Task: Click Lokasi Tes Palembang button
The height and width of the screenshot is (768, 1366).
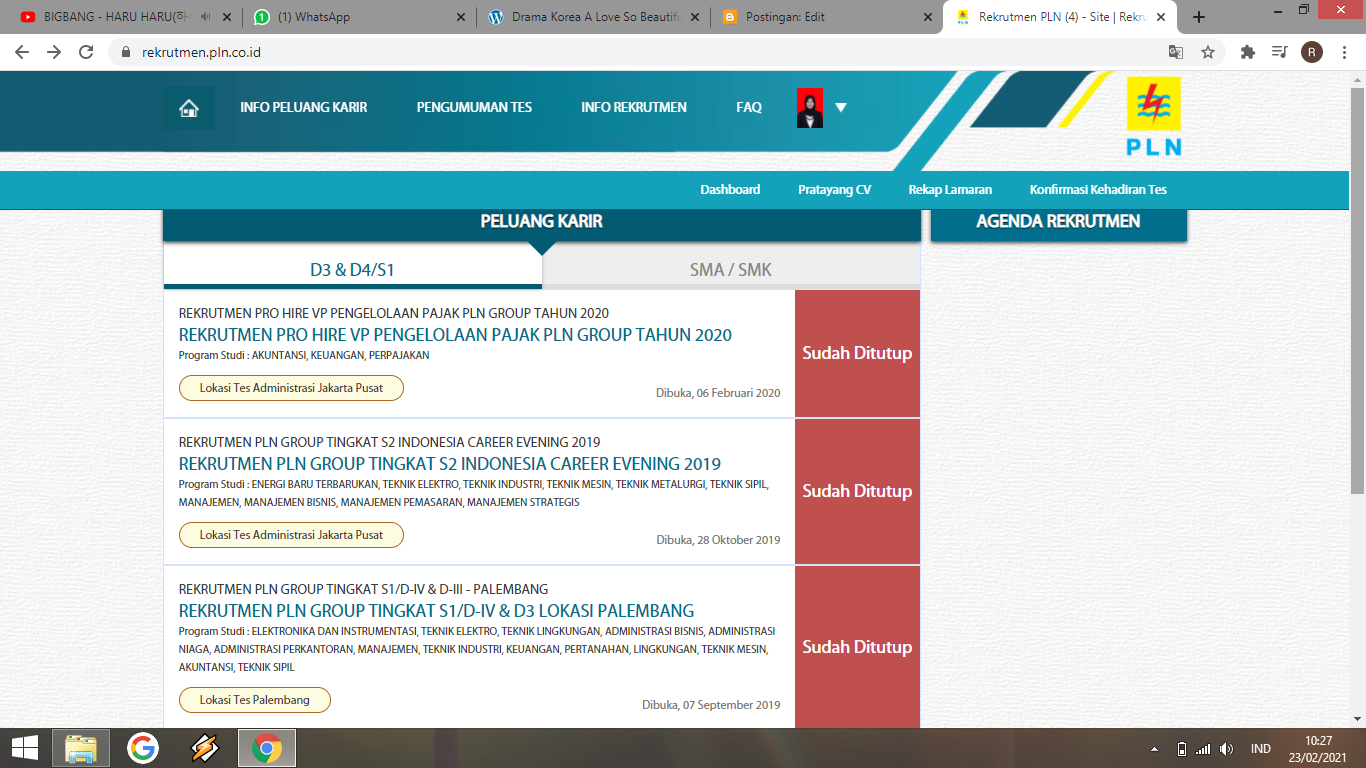Action: pos(255,700)
